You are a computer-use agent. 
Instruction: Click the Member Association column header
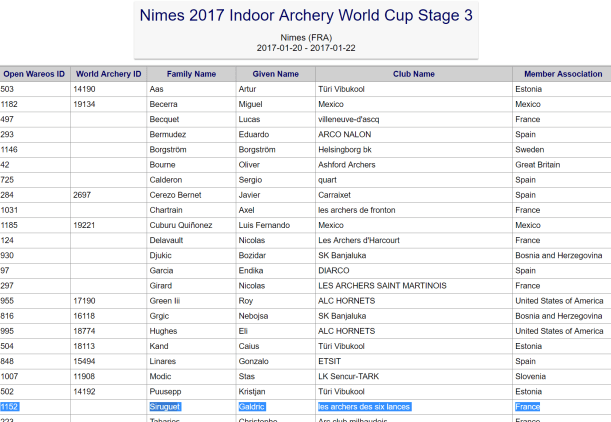tap(559, 73)
